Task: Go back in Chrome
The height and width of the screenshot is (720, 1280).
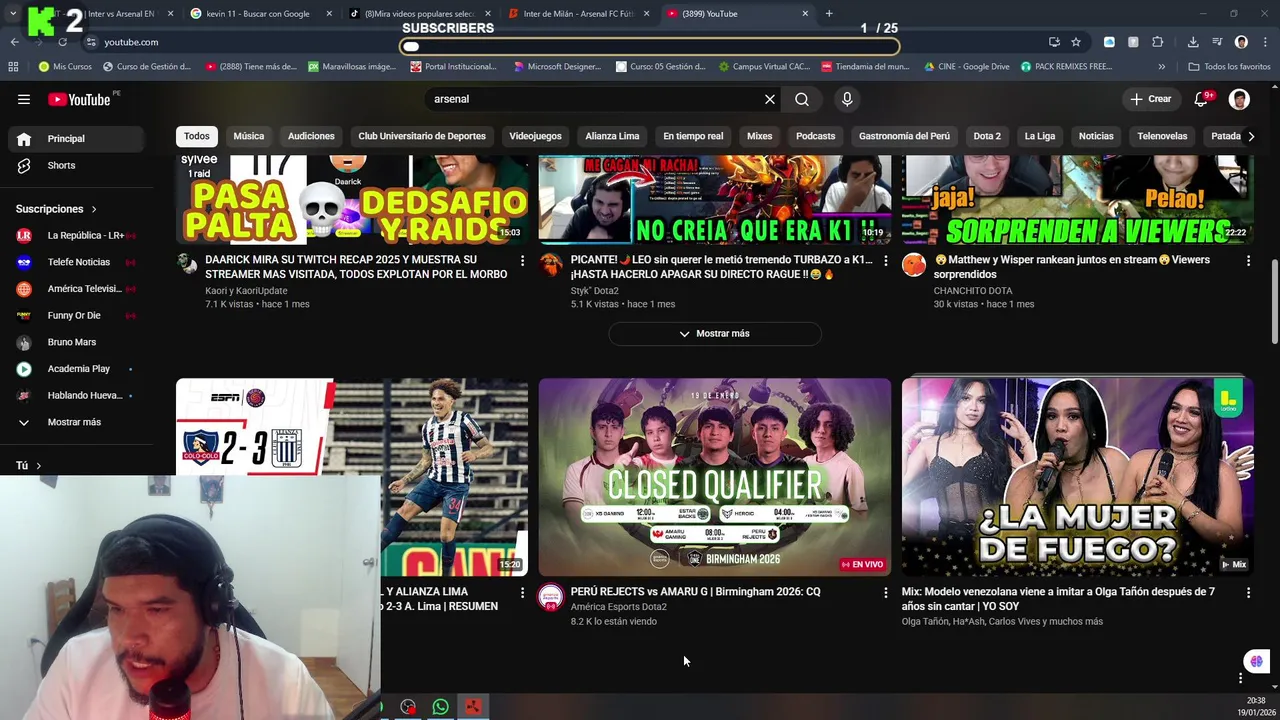Action: pyautogui.click(x=14, y=42)
